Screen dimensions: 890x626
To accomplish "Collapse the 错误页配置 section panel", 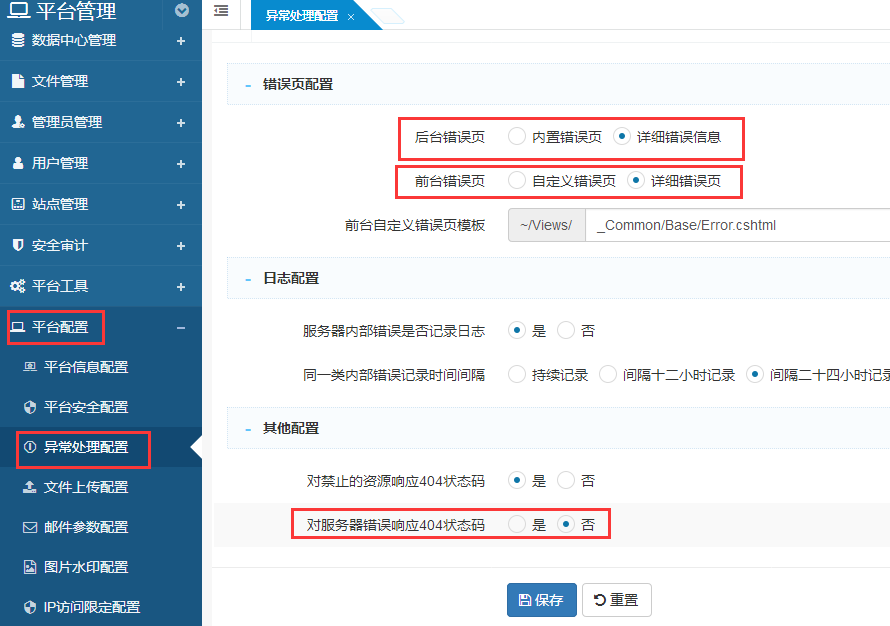I will click(247, 85).
